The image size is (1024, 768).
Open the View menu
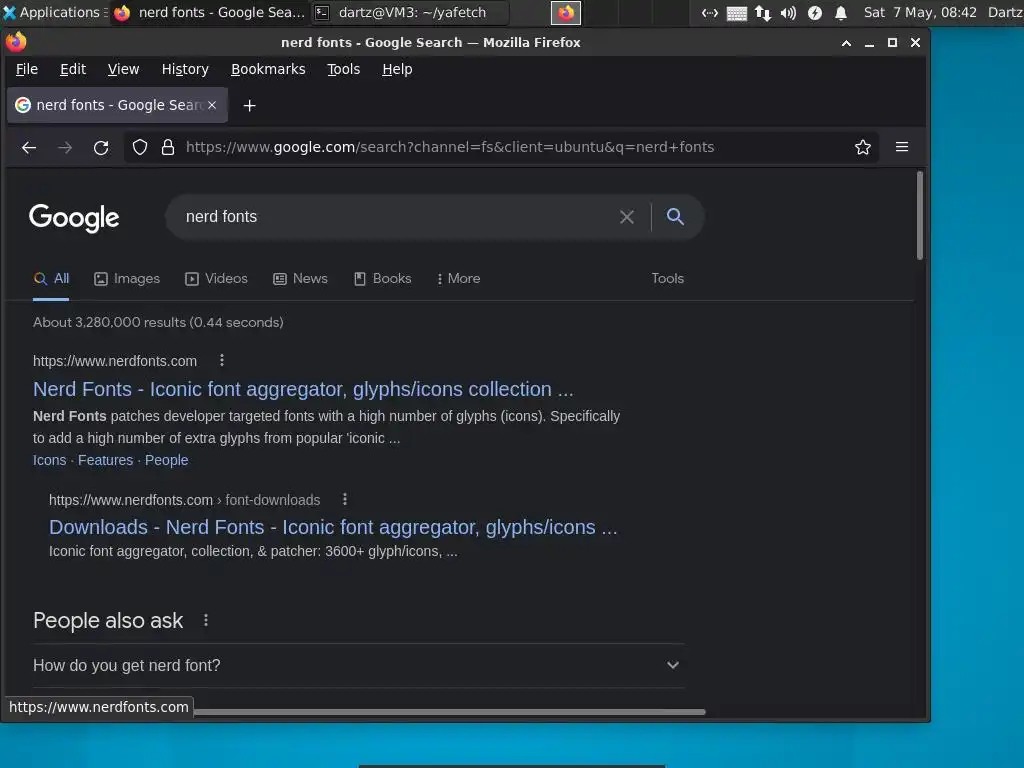123,69
